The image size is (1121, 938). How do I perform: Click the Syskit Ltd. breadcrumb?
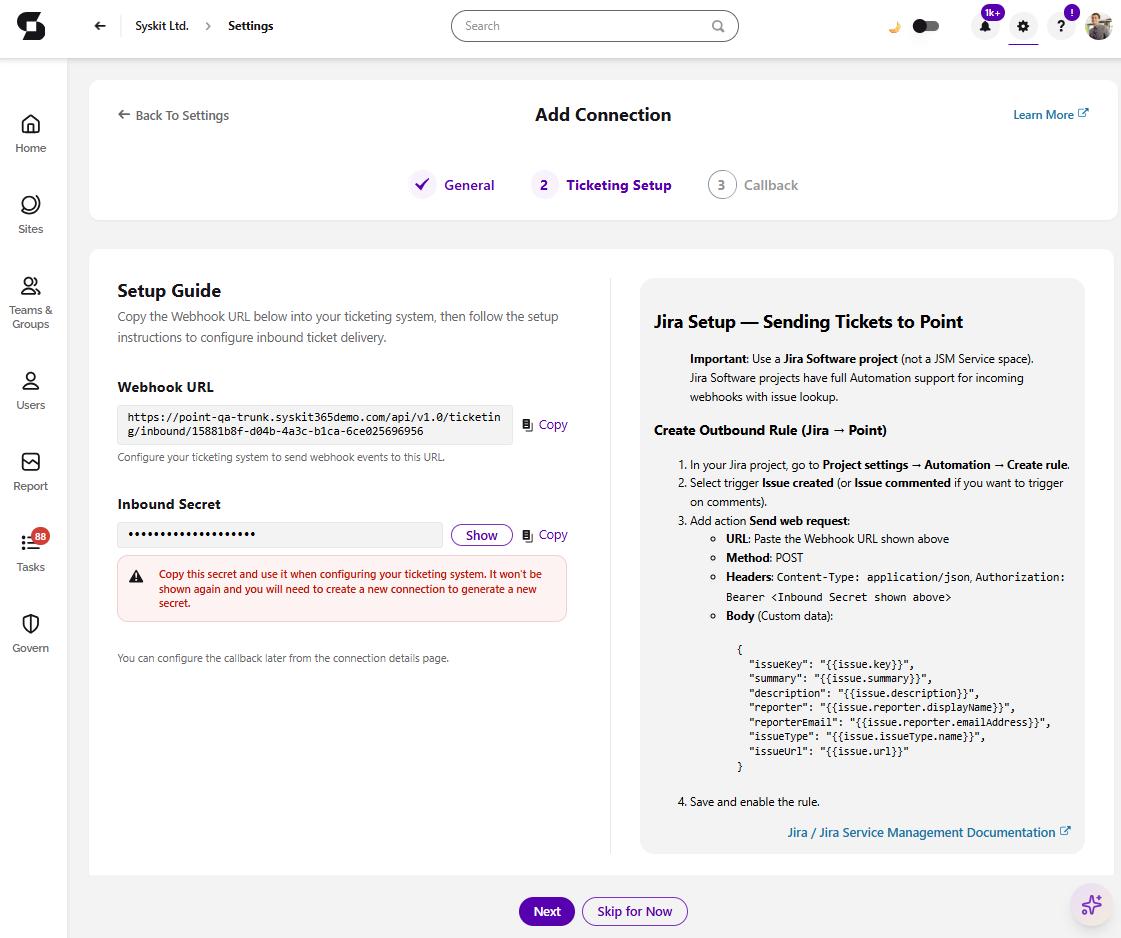(x=162, y=26)
